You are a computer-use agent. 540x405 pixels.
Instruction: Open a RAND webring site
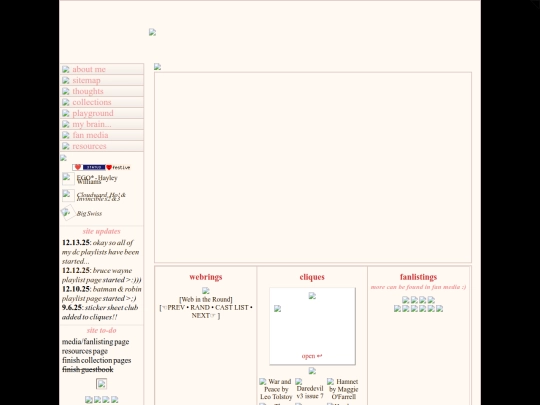[x=200, y=308]
